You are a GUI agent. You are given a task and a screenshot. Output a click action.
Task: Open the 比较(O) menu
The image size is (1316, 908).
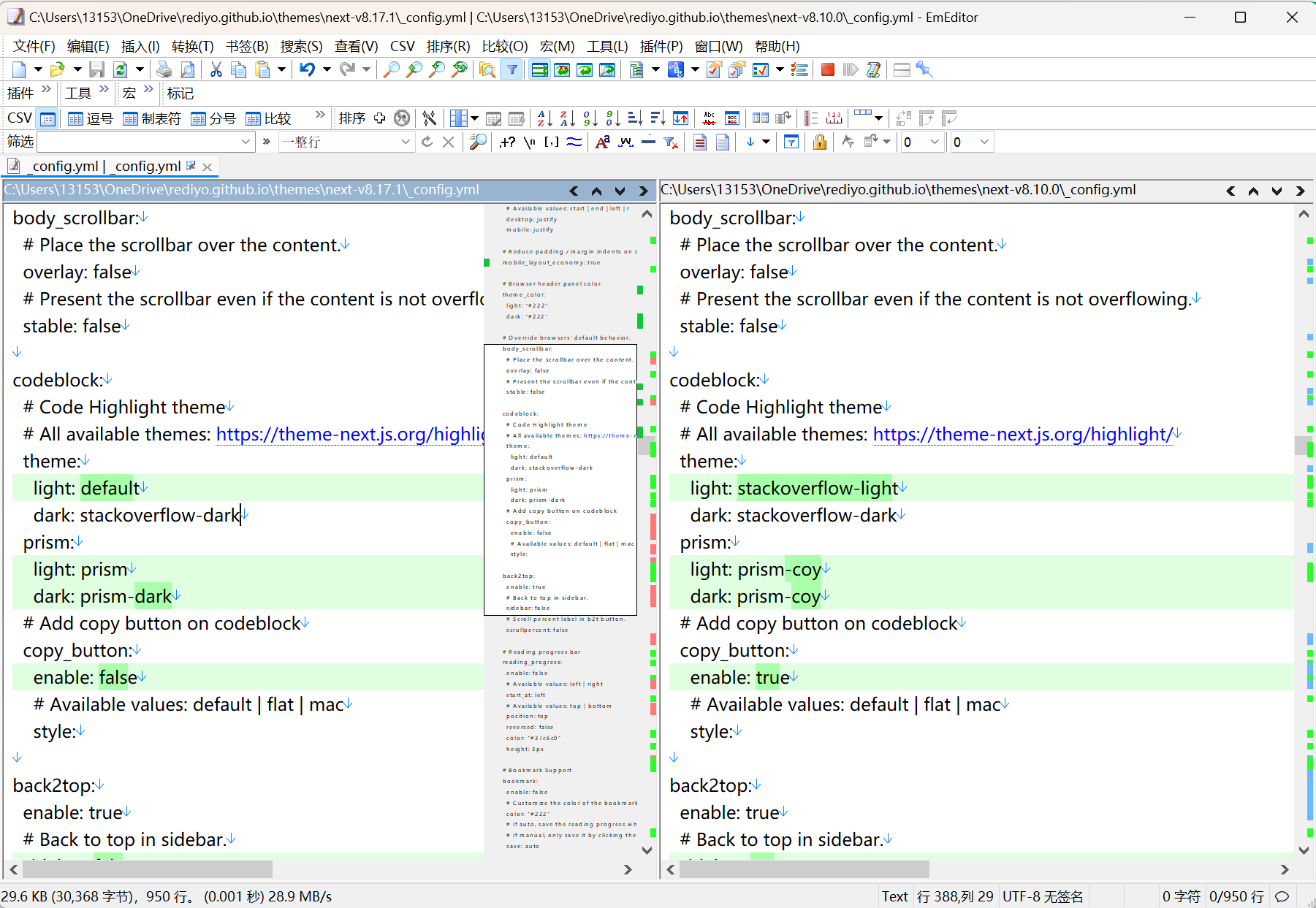click(x=504, y=47)
